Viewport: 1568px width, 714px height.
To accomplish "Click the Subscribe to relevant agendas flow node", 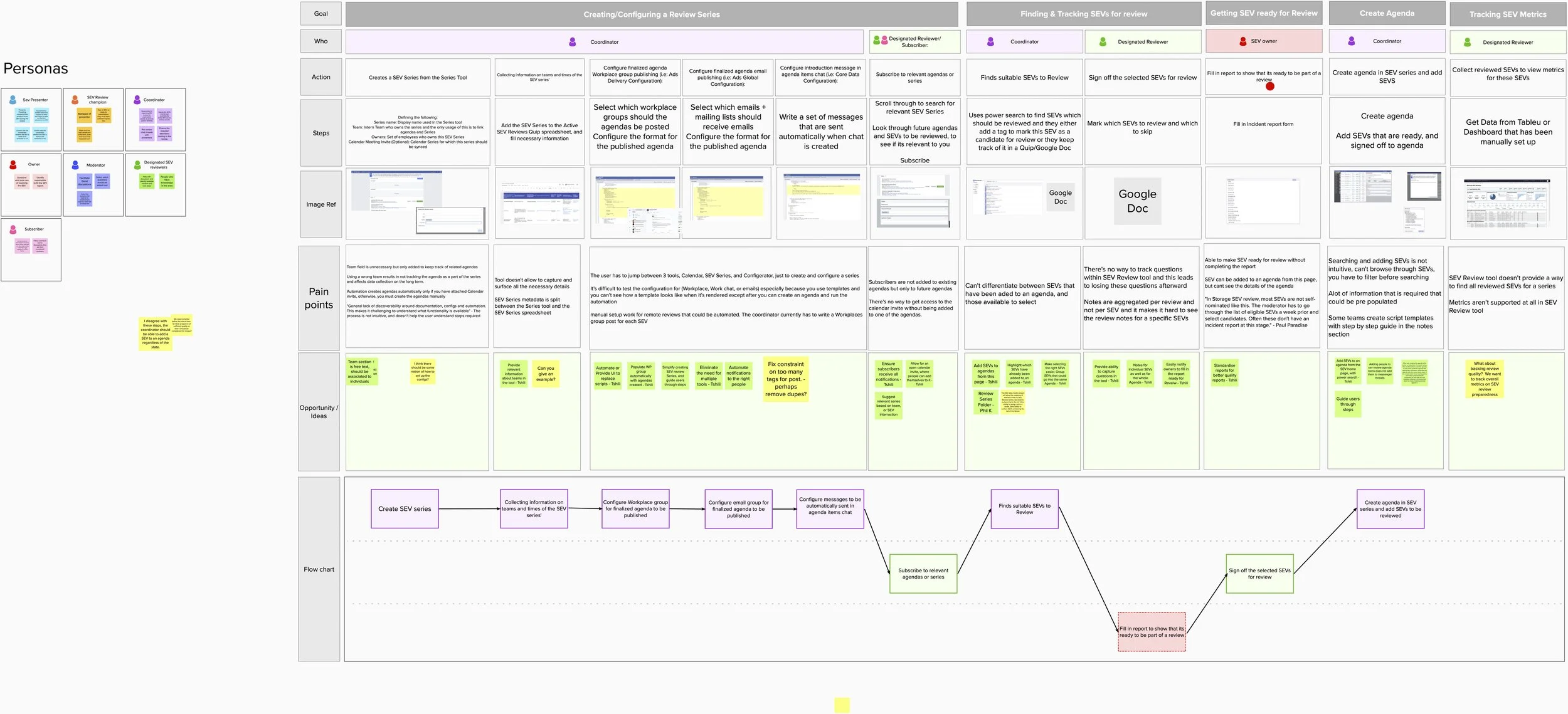I will (923, 574).
